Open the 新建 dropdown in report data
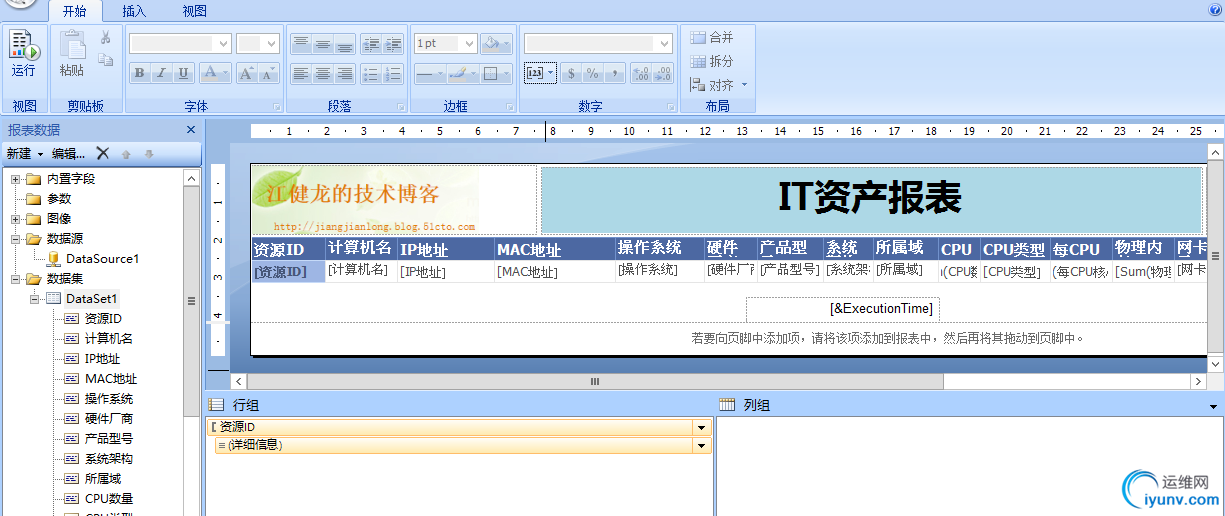1225x516 pixels. [25, 153]
